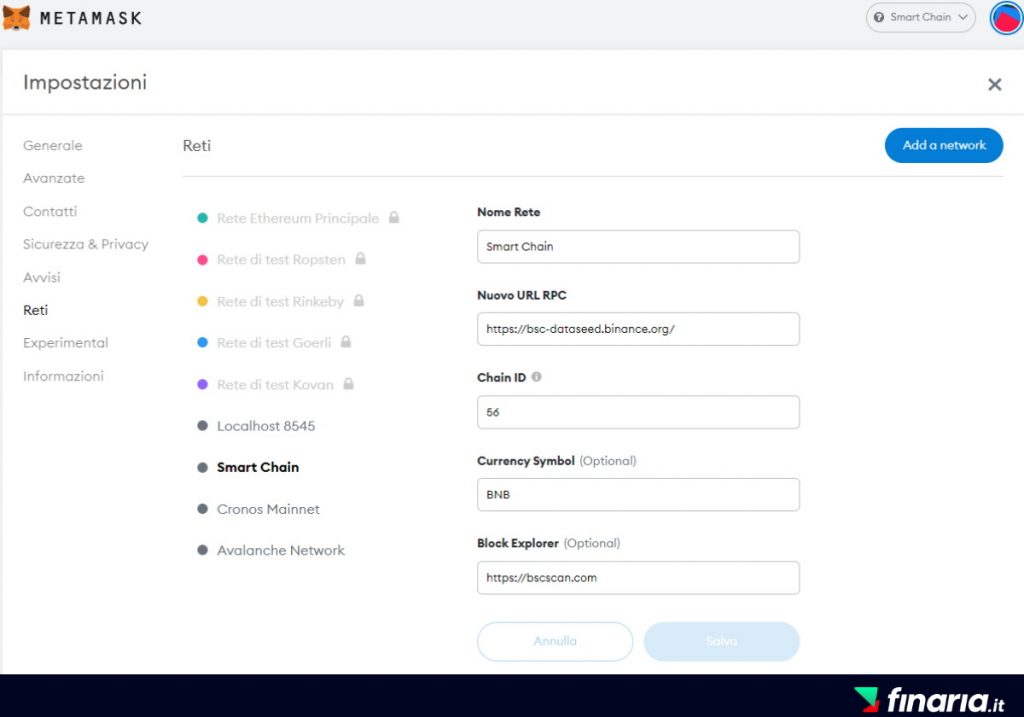Select Sicurezza & Privacy settings

(x=86, y=244)
